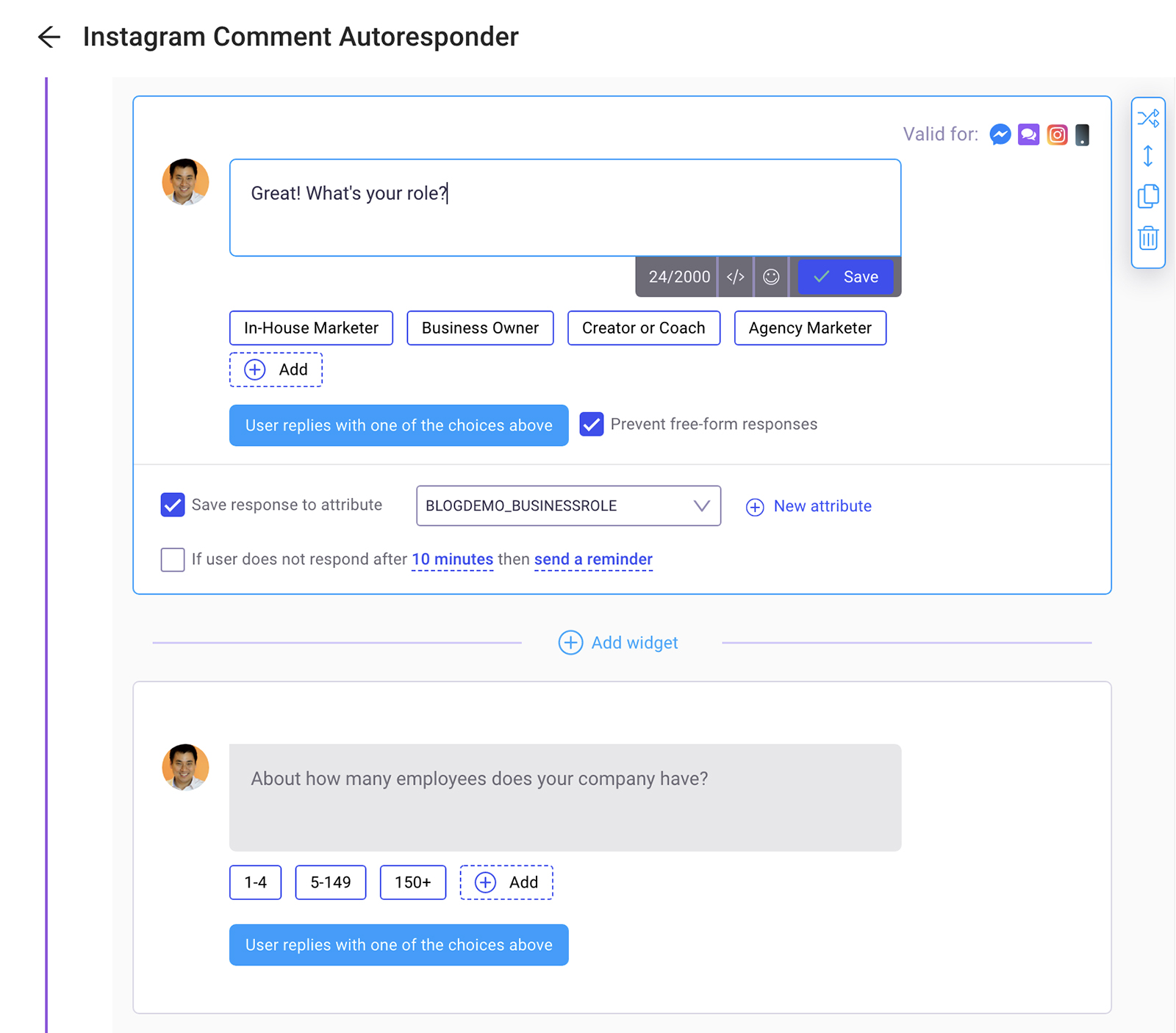Insert attribute with code brackets icon
This screenshot has width=1176, height=1033.
click(x=736, y=277)
